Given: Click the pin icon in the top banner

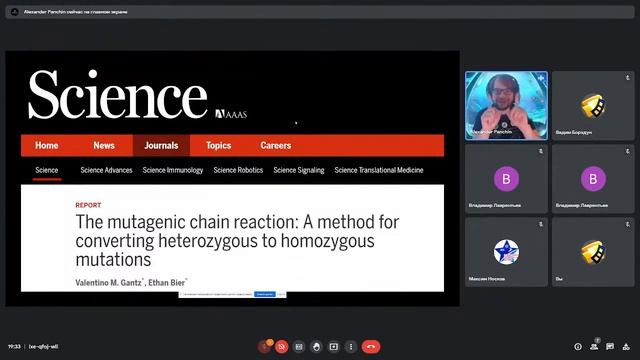Looking at the screenshot, I should [x=15, y=12].
